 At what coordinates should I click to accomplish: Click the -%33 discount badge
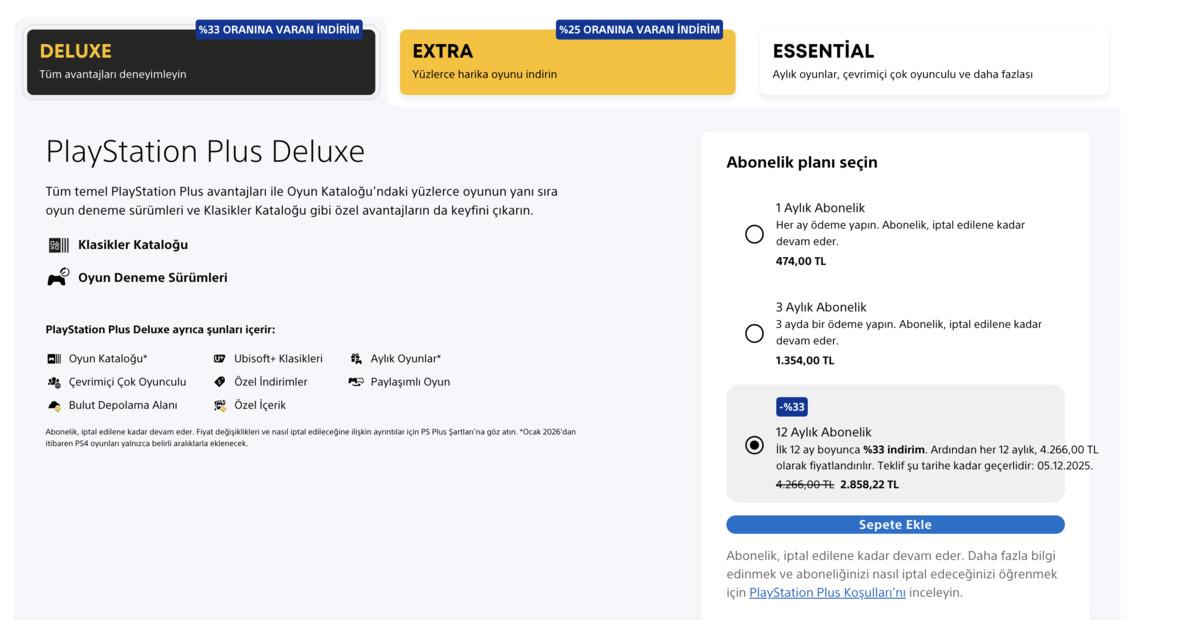[792, 407]
